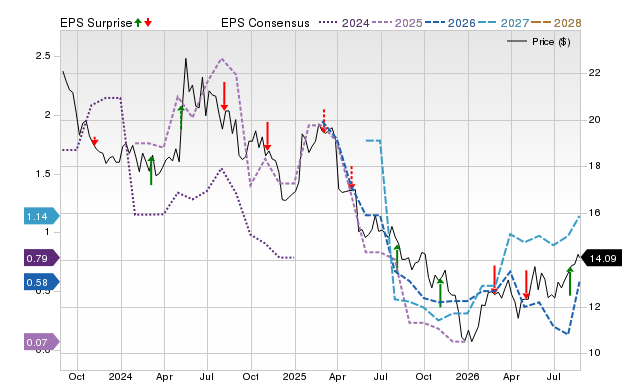
Task: Click the red surprise arrow in August 2024
Action: pyautogui.click(x=224, y=96)
